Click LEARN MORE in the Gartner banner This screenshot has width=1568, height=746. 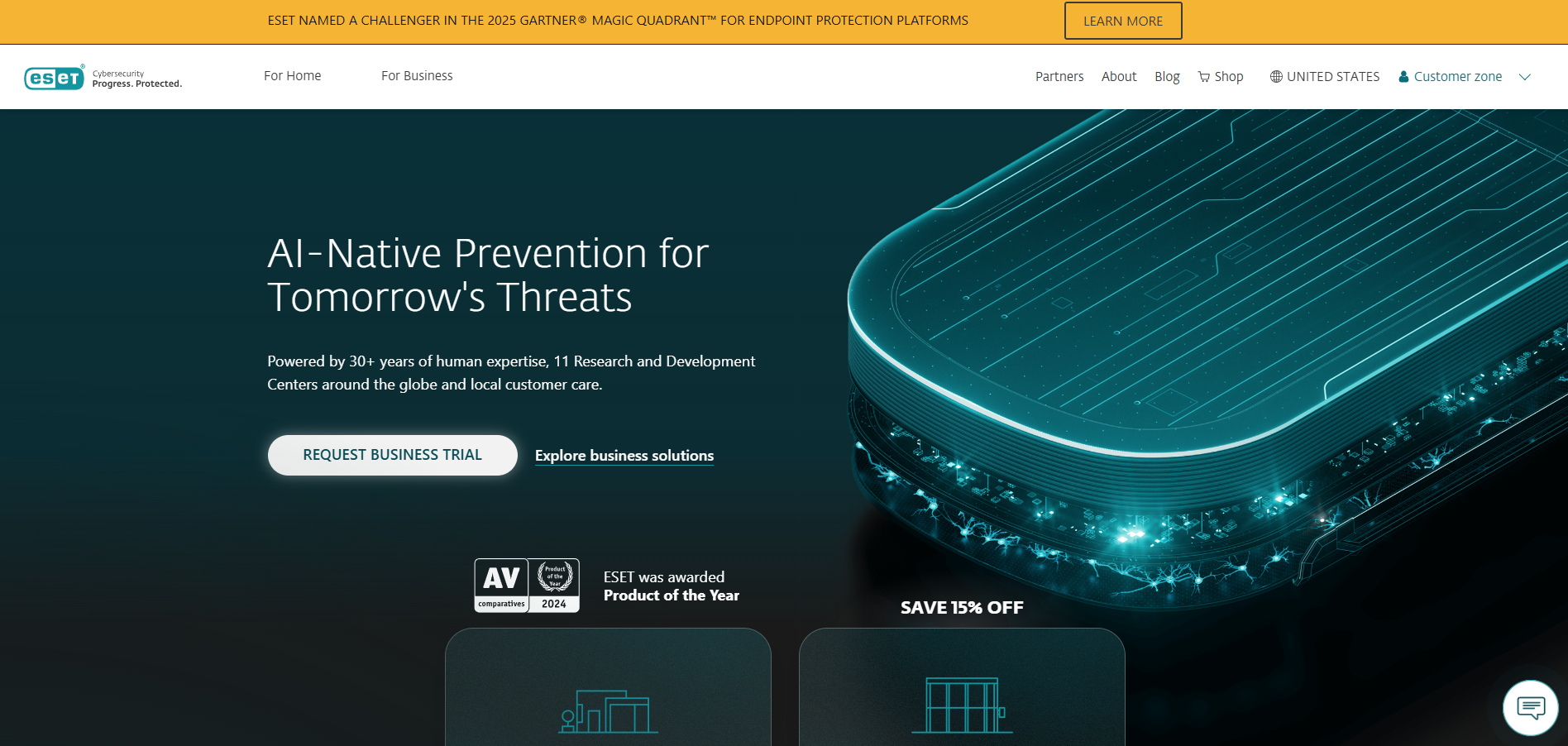(1122, 20)
